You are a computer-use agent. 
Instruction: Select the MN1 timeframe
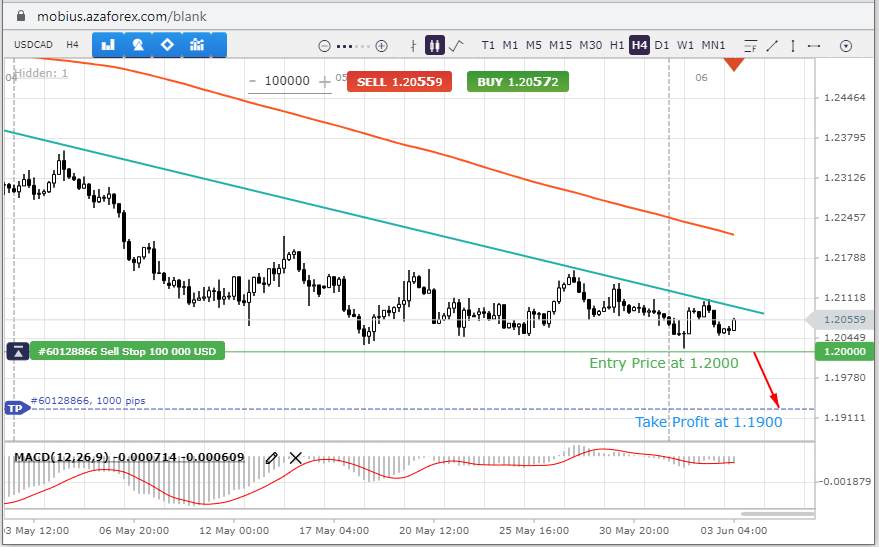[714, 45]
